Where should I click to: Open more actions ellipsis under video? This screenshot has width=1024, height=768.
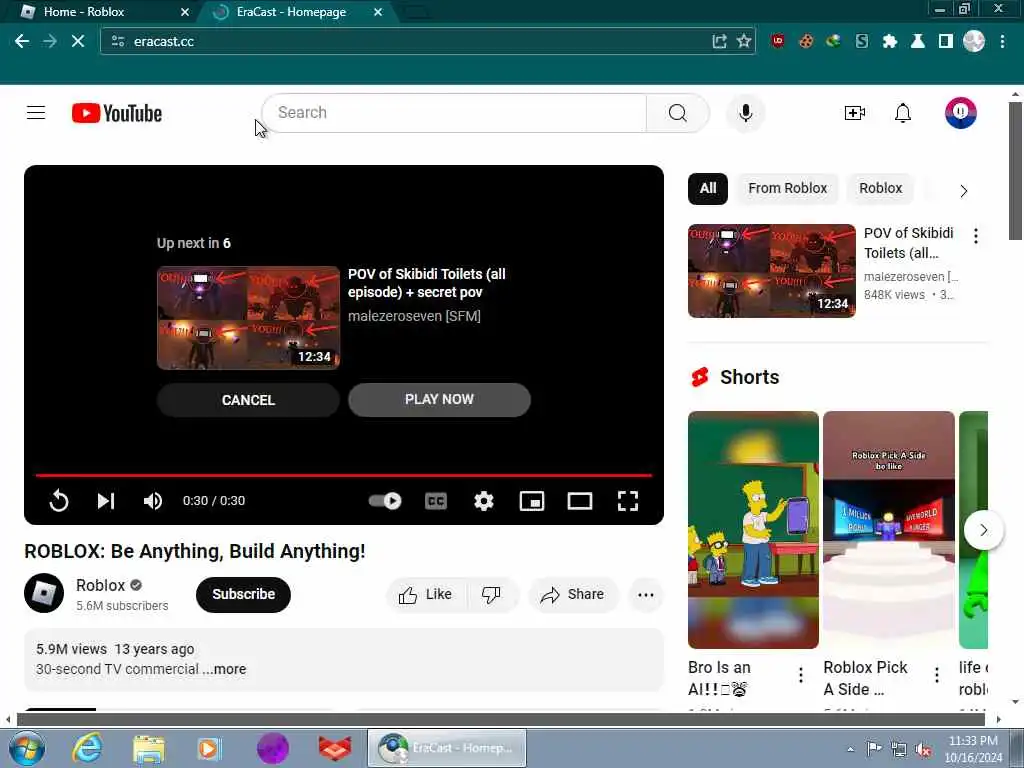[646, 594]
